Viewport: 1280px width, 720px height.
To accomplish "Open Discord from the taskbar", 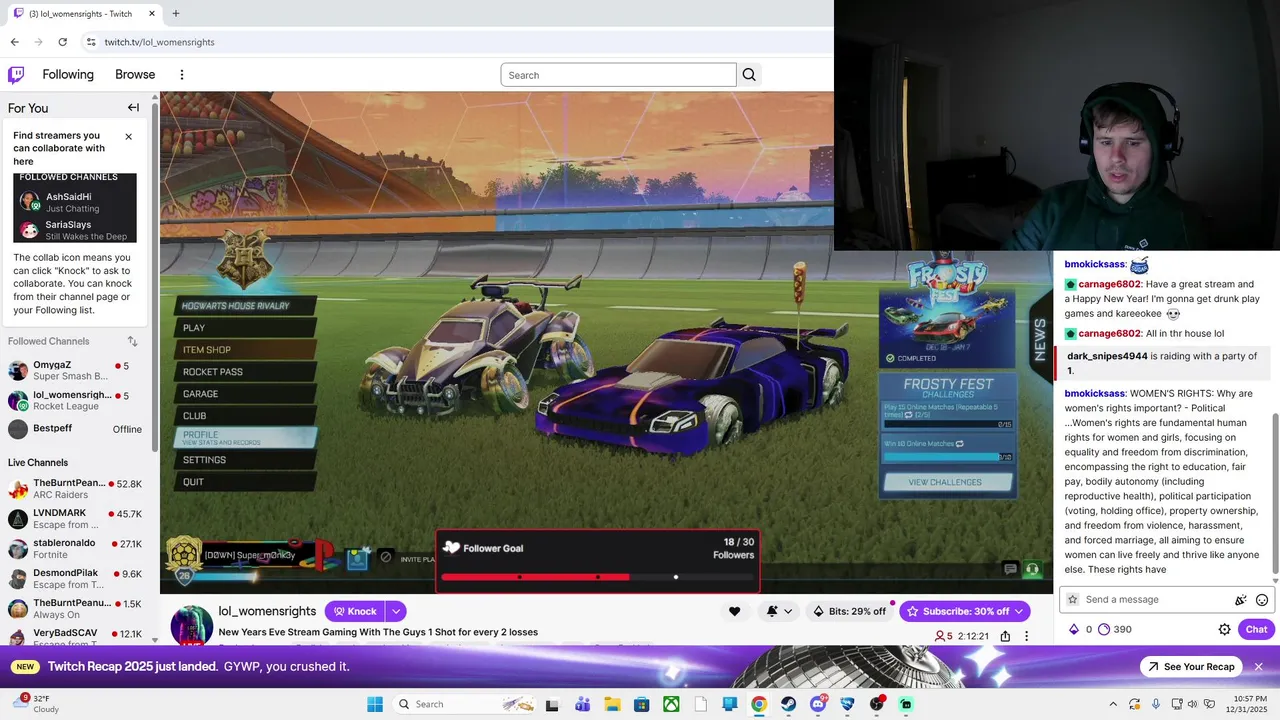I will click(818, 704).
